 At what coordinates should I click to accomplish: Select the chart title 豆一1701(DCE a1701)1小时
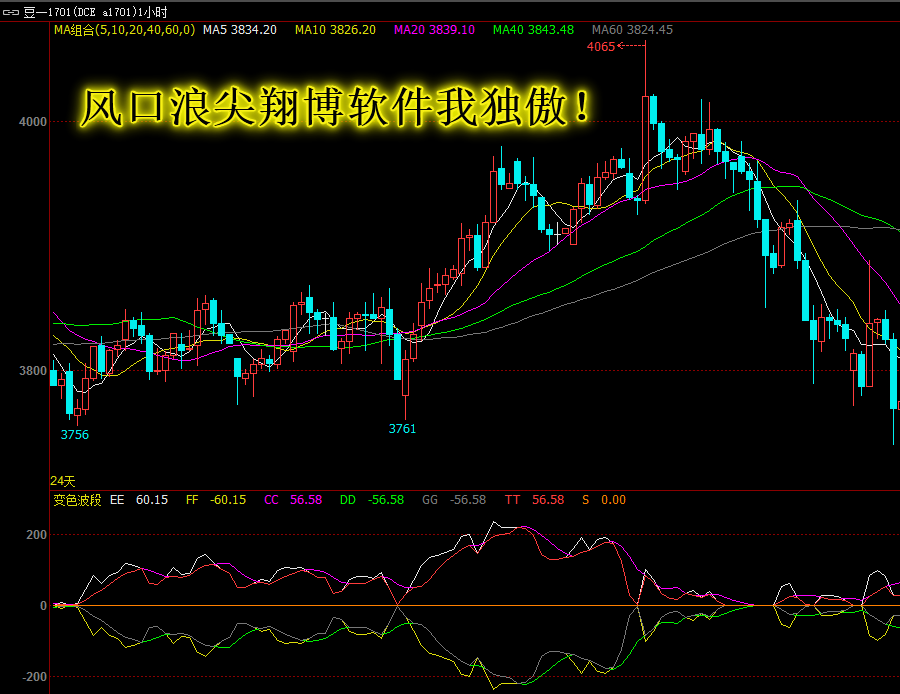(95, 11)
